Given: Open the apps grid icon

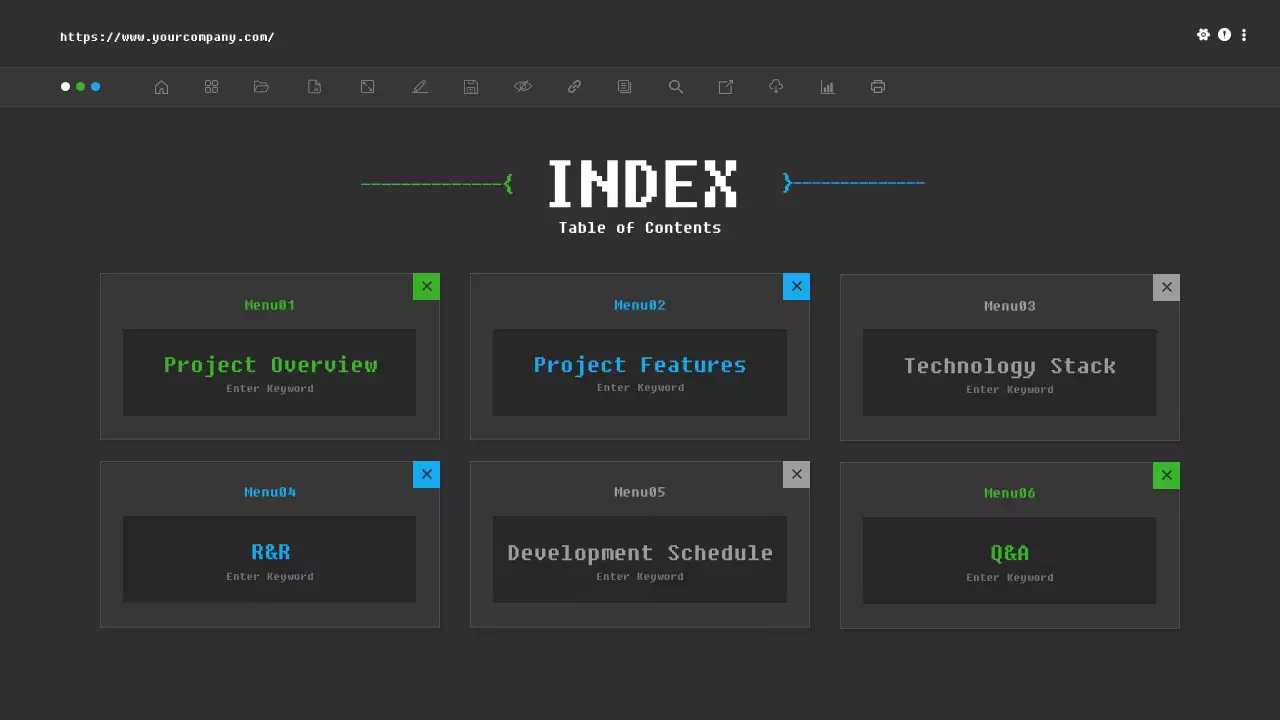Looking at the screenshot, I should pos(211,87).
